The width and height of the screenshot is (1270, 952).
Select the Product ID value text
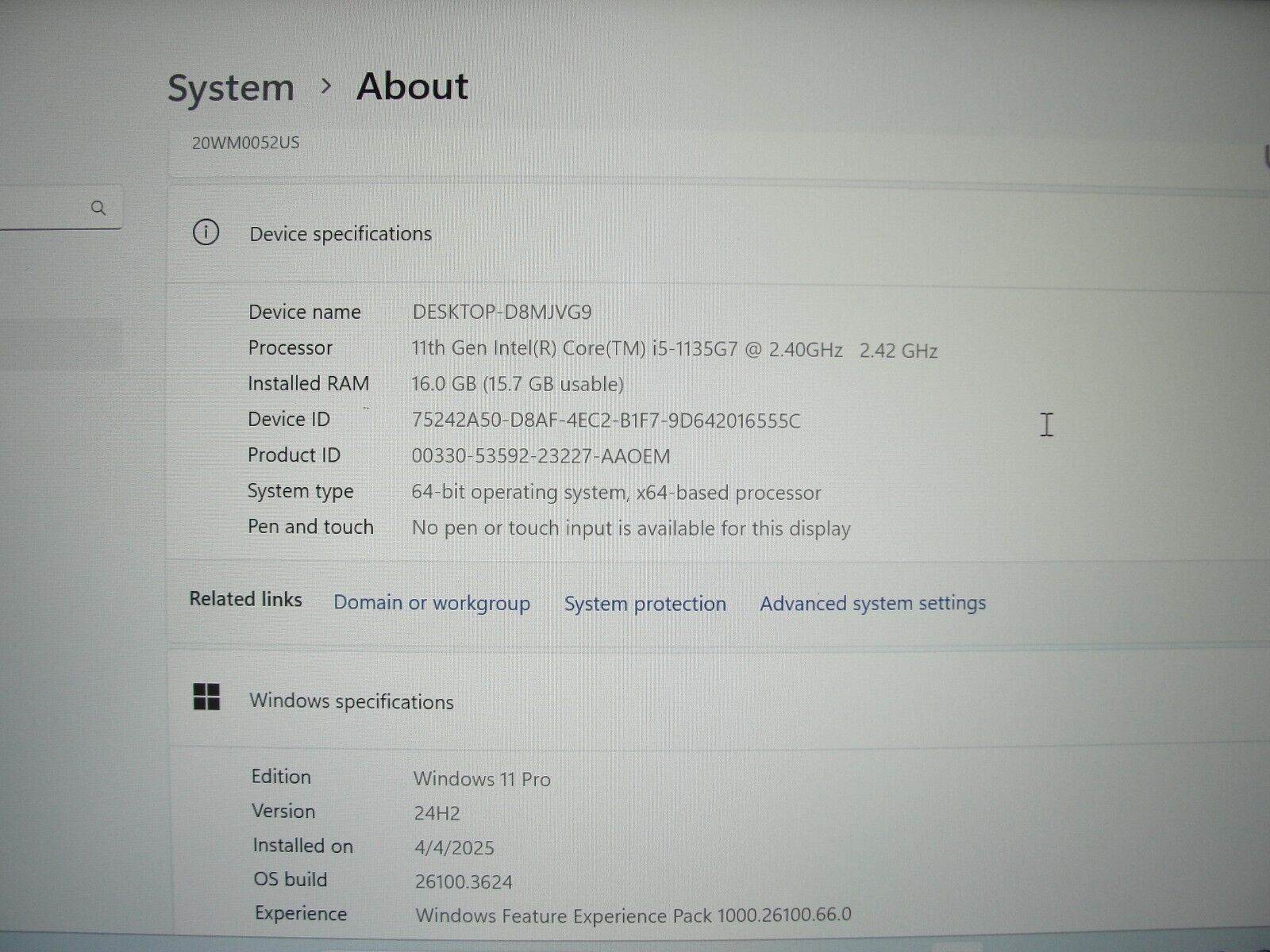[542, 456]
